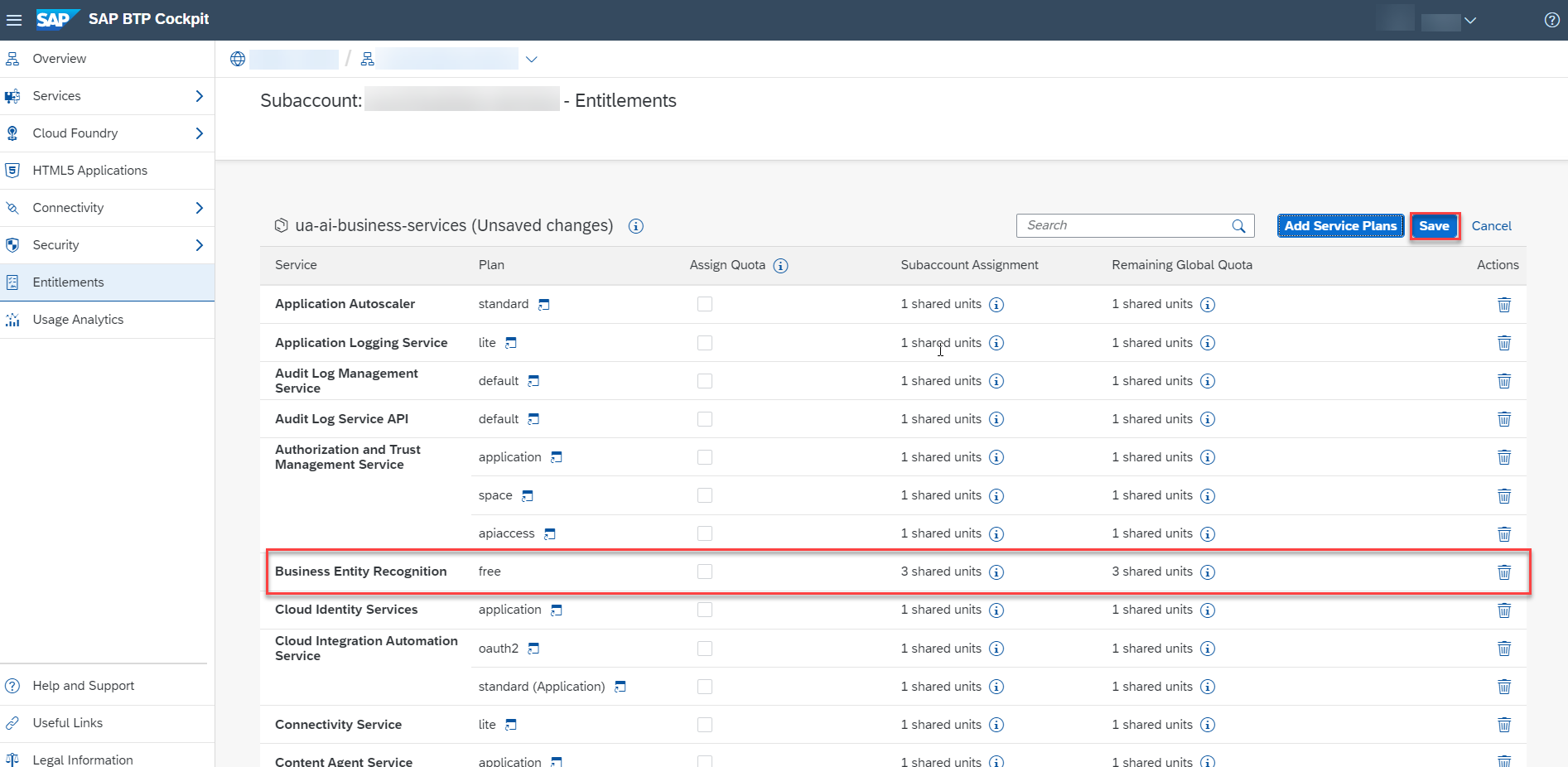Delete the Audit Log Service API plan

1504,419
